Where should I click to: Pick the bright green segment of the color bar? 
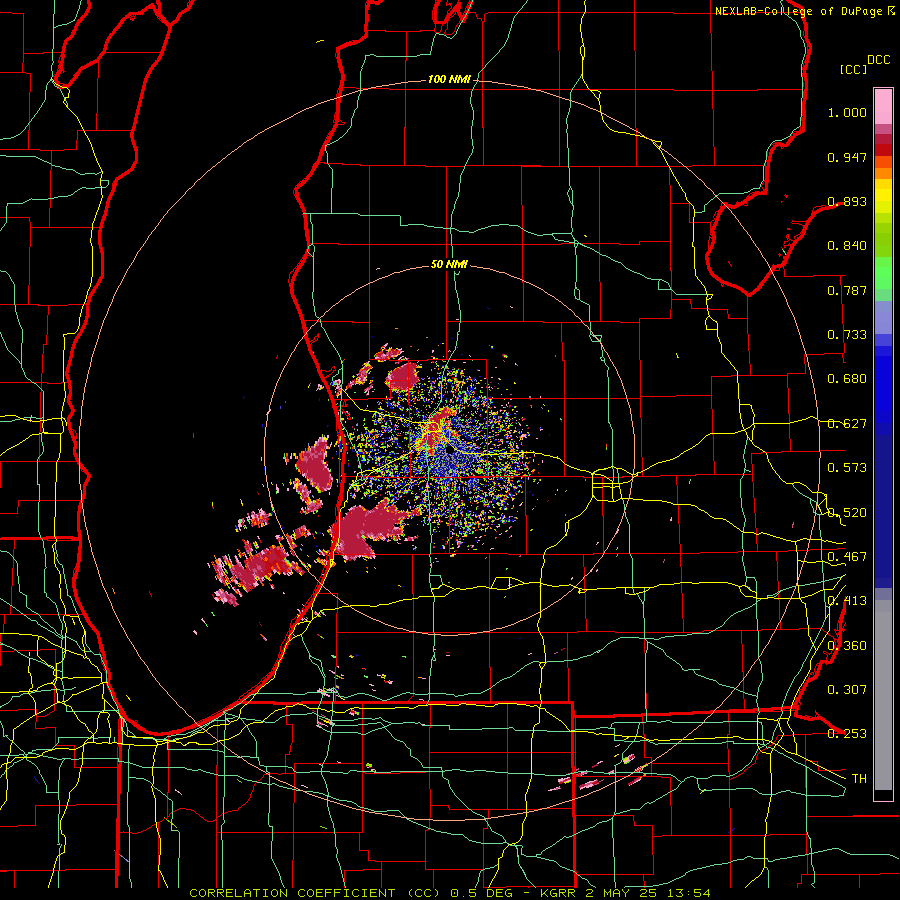coord(883,273)
